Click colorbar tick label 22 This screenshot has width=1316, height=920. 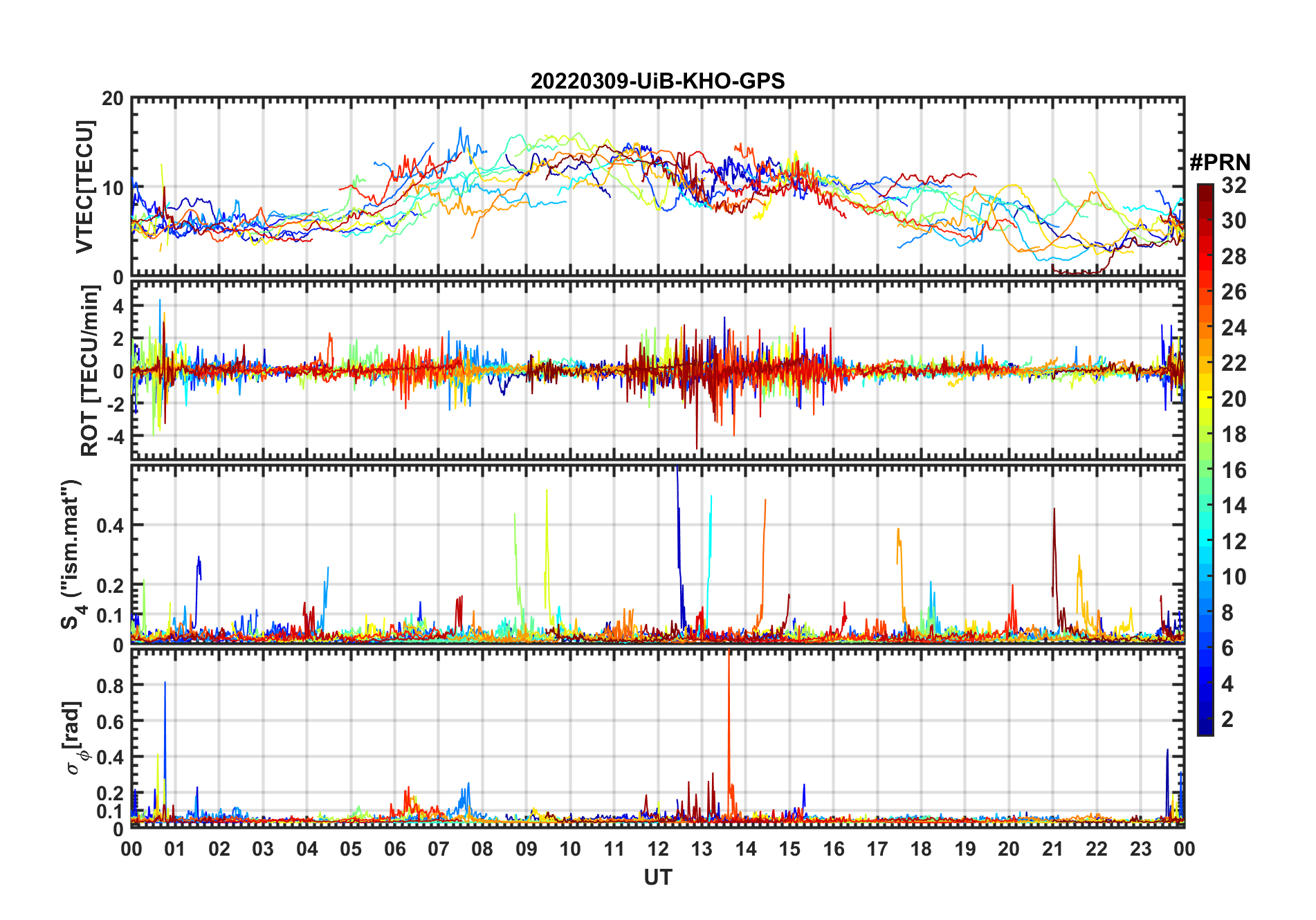(1234, 363)
